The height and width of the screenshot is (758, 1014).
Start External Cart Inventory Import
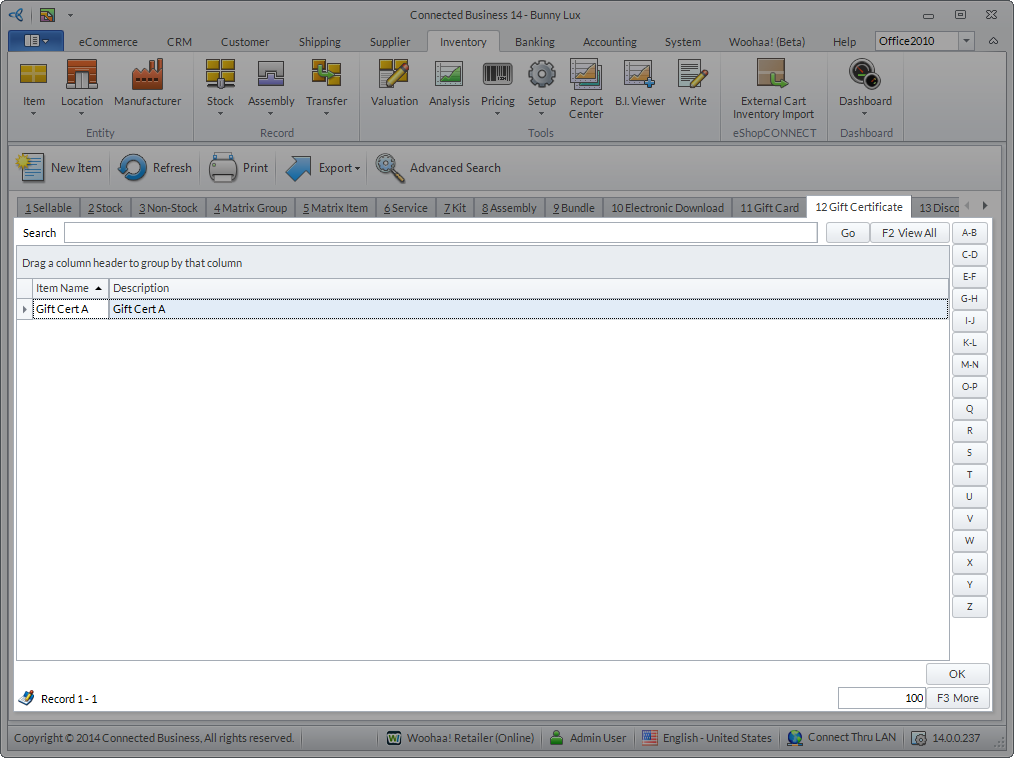(773, 89)
